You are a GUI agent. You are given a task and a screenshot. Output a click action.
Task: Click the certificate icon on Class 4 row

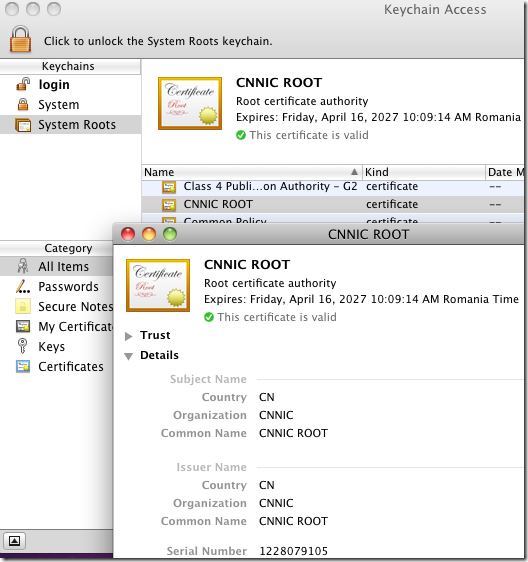[x=168, y=187]
